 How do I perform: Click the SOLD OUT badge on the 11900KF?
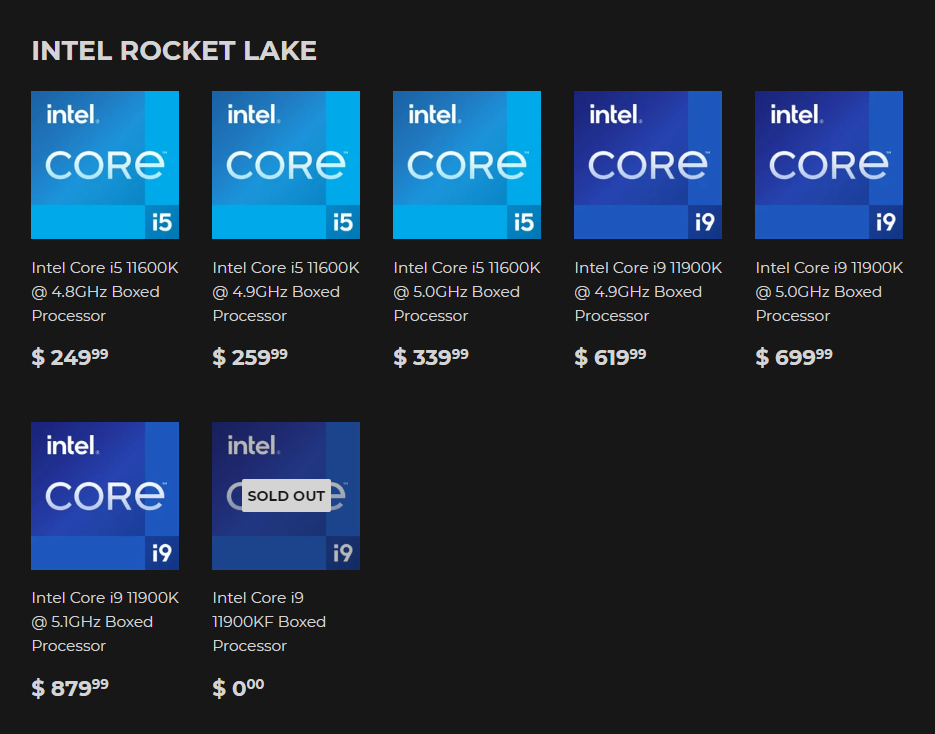click(x=286, y=496)
